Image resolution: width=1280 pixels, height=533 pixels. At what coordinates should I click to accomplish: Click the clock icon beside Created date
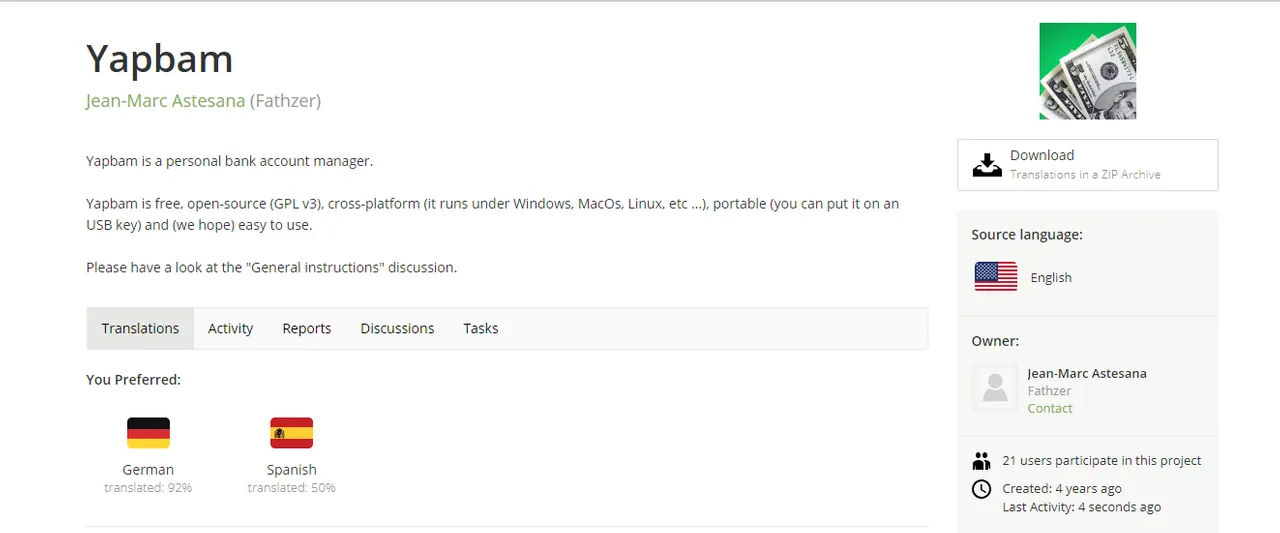(982, 489)
